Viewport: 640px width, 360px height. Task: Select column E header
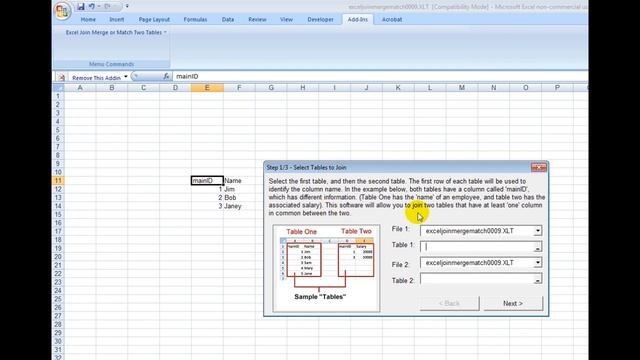tap(207, 88)
